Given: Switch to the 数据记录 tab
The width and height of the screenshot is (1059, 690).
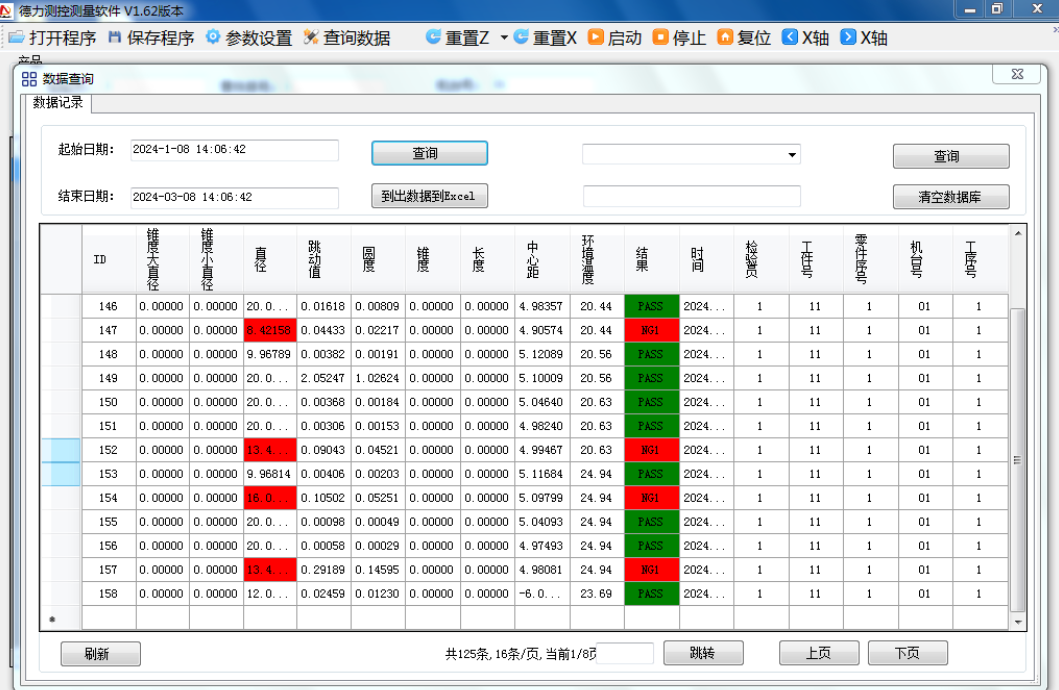Looking at the screenshot, I should pos(58,103).
